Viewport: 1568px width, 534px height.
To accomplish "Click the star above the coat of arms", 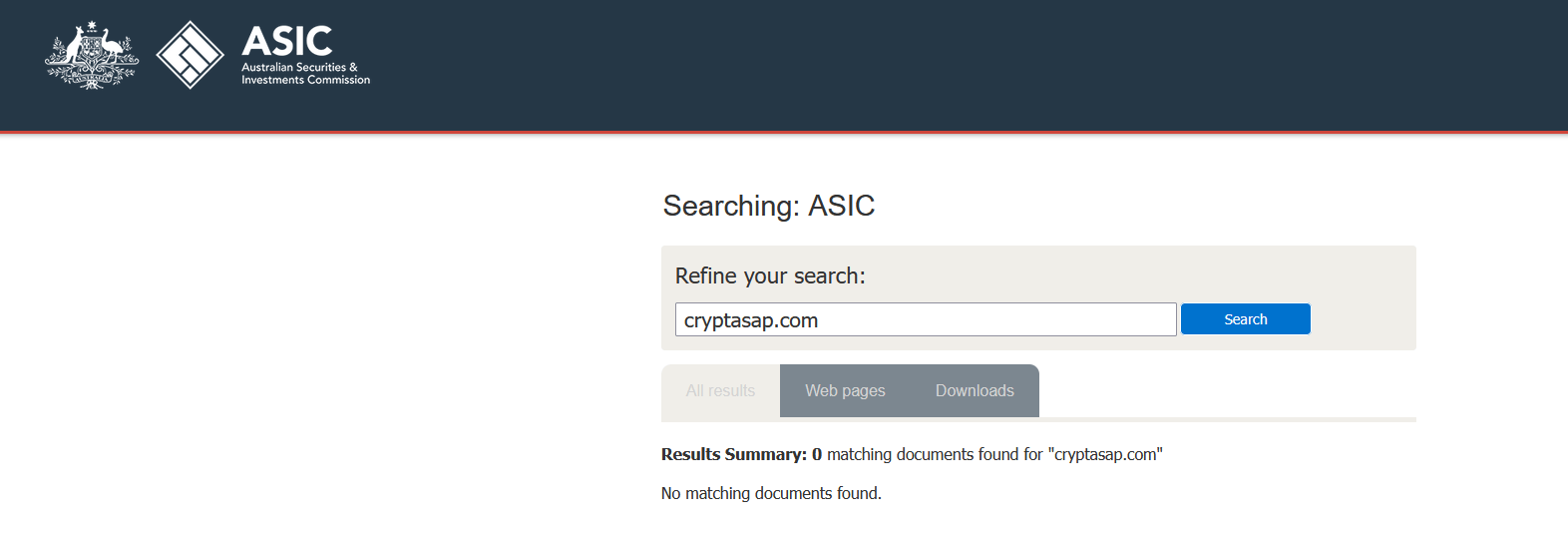I will pyautogui.click(x=92, y=25).
